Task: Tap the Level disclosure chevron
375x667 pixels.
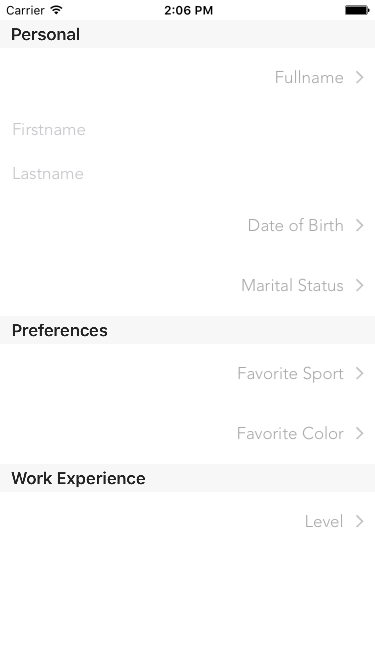Action: click(x=360, y=522)
